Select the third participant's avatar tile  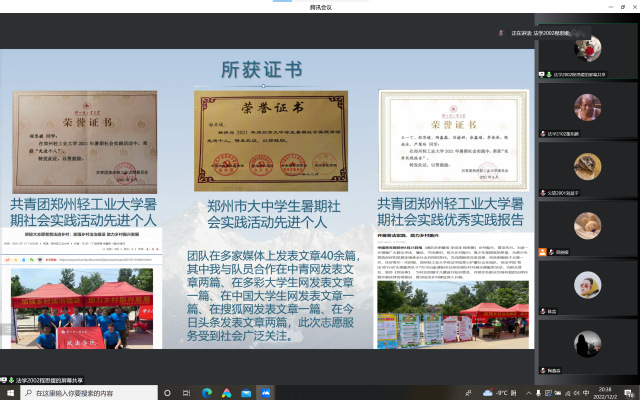[587, 166]
